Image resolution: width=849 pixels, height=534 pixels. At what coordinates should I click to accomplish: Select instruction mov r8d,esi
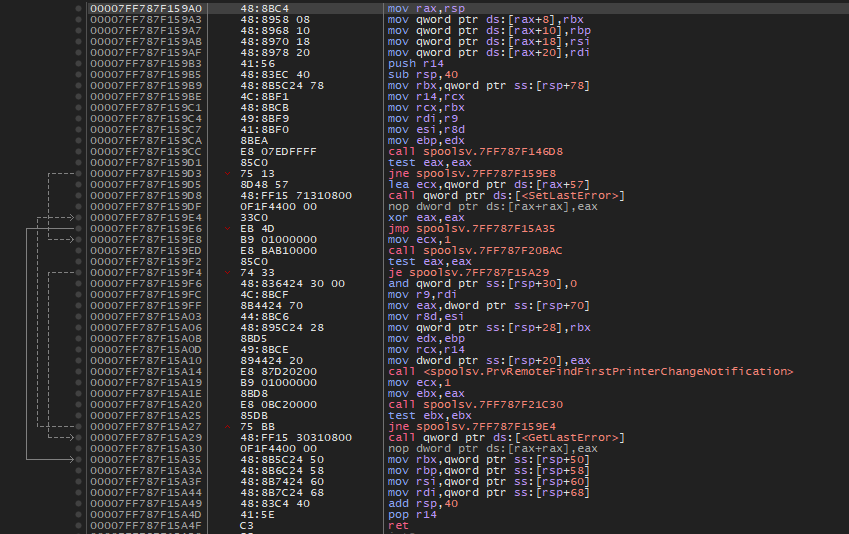426,317
